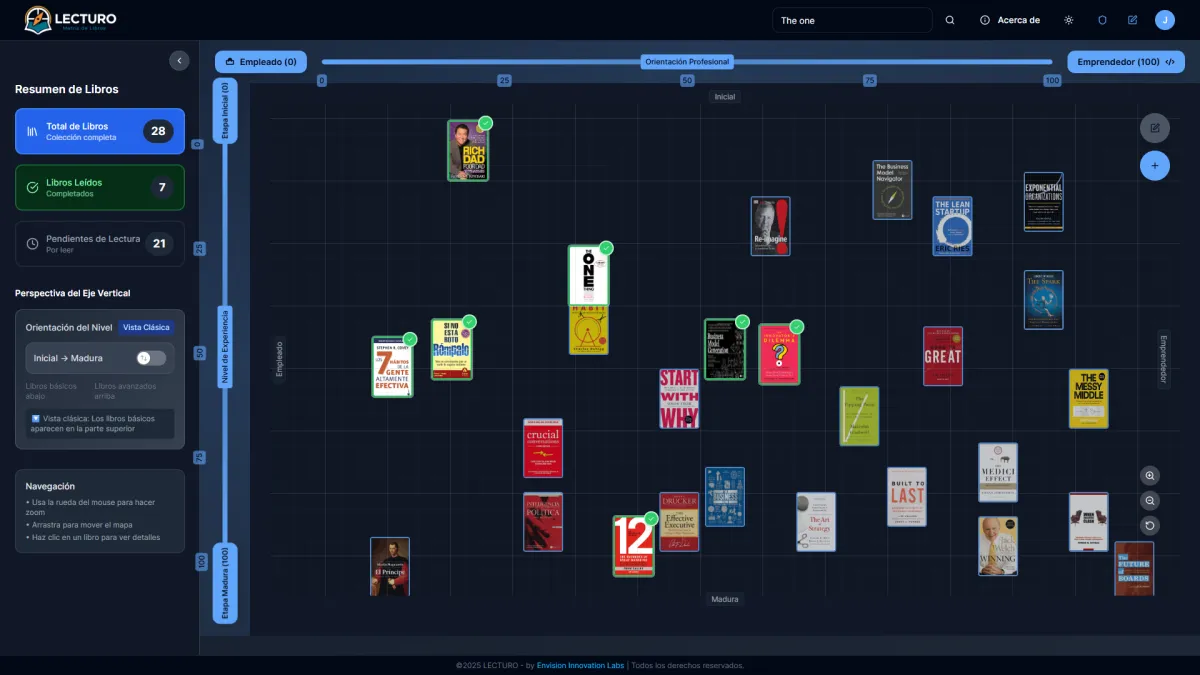Click the Vista clásica description note

[x=100, y=423]
